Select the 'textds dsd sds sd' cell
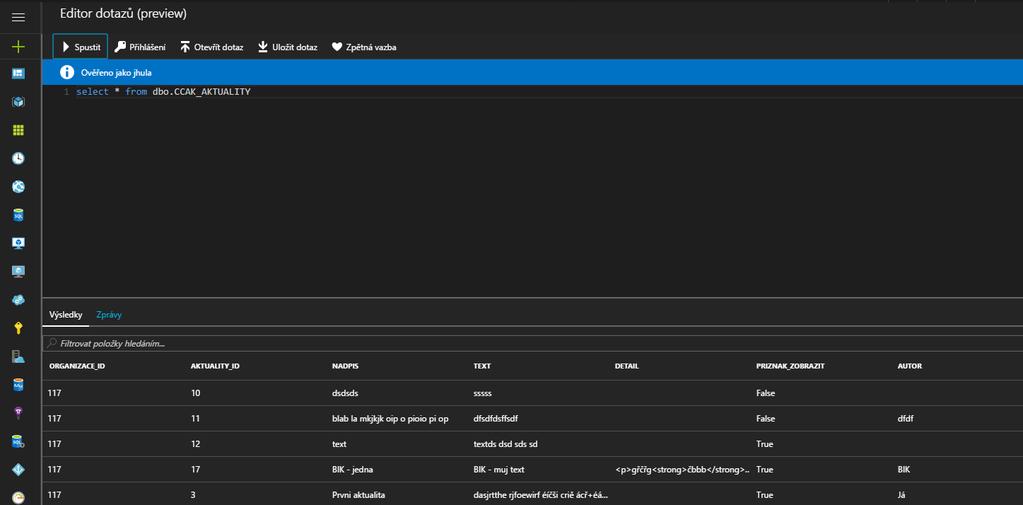This screenshot has height=505, width=1023. [x=505, y=444]
